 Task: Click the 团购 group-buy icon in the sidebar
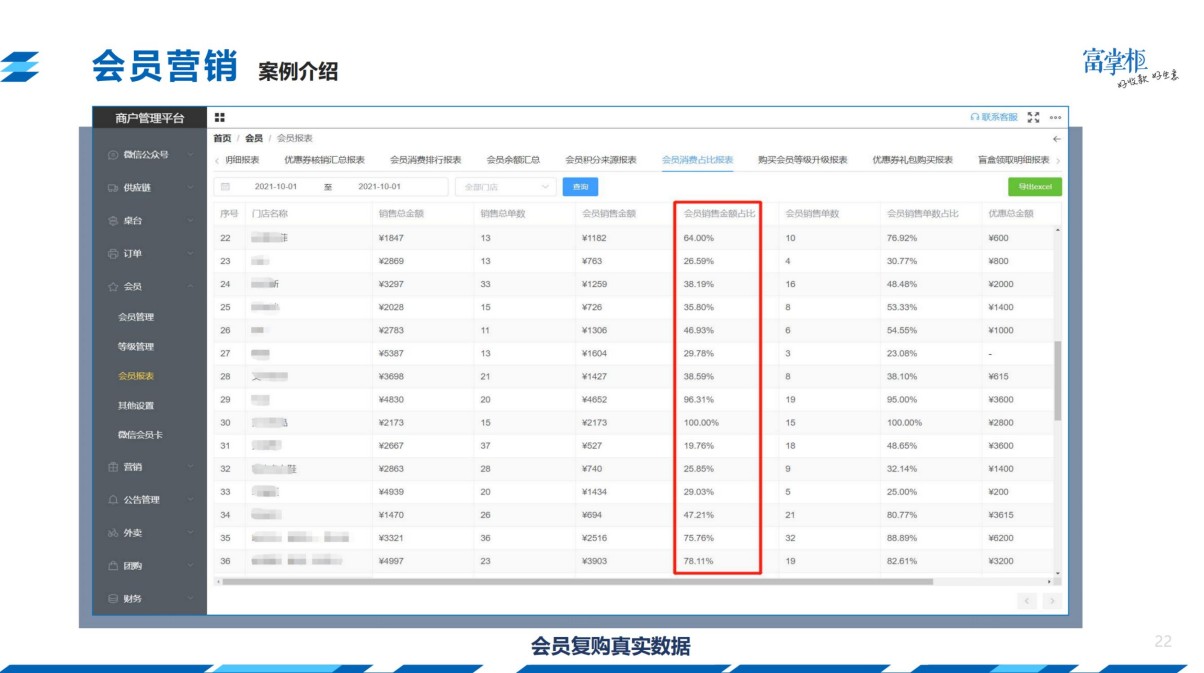[112, 565]
